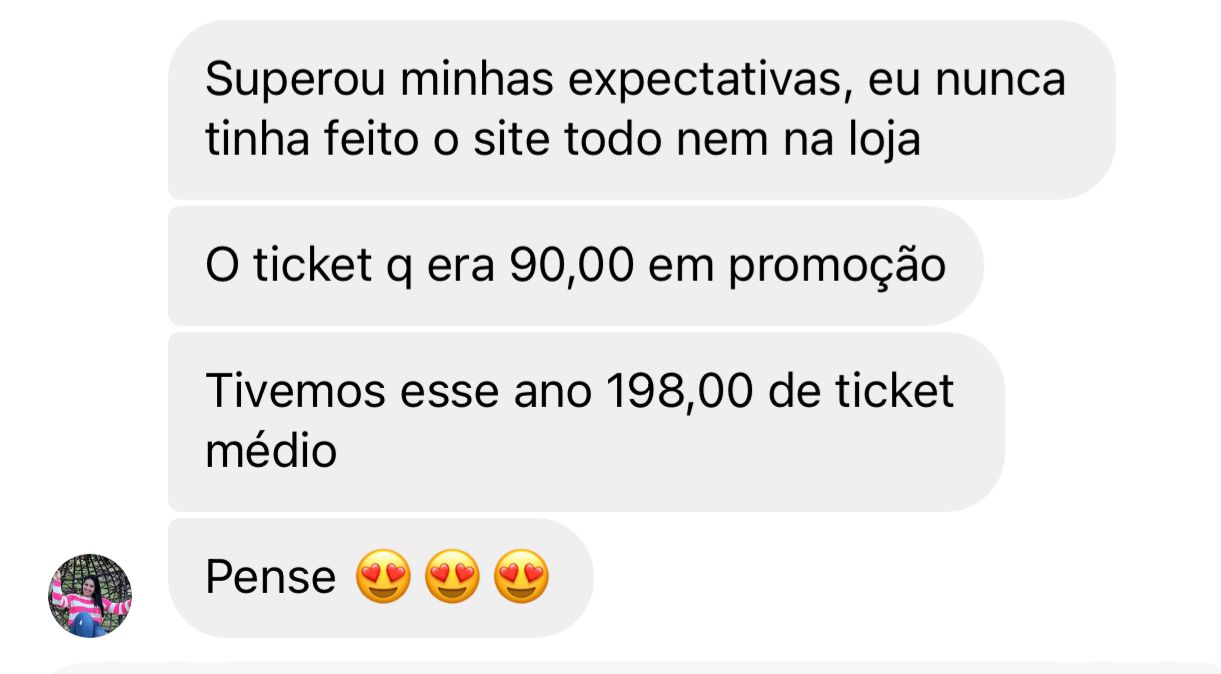
Task: Open the sender's round profile picture
Action: tap(90, 596)
